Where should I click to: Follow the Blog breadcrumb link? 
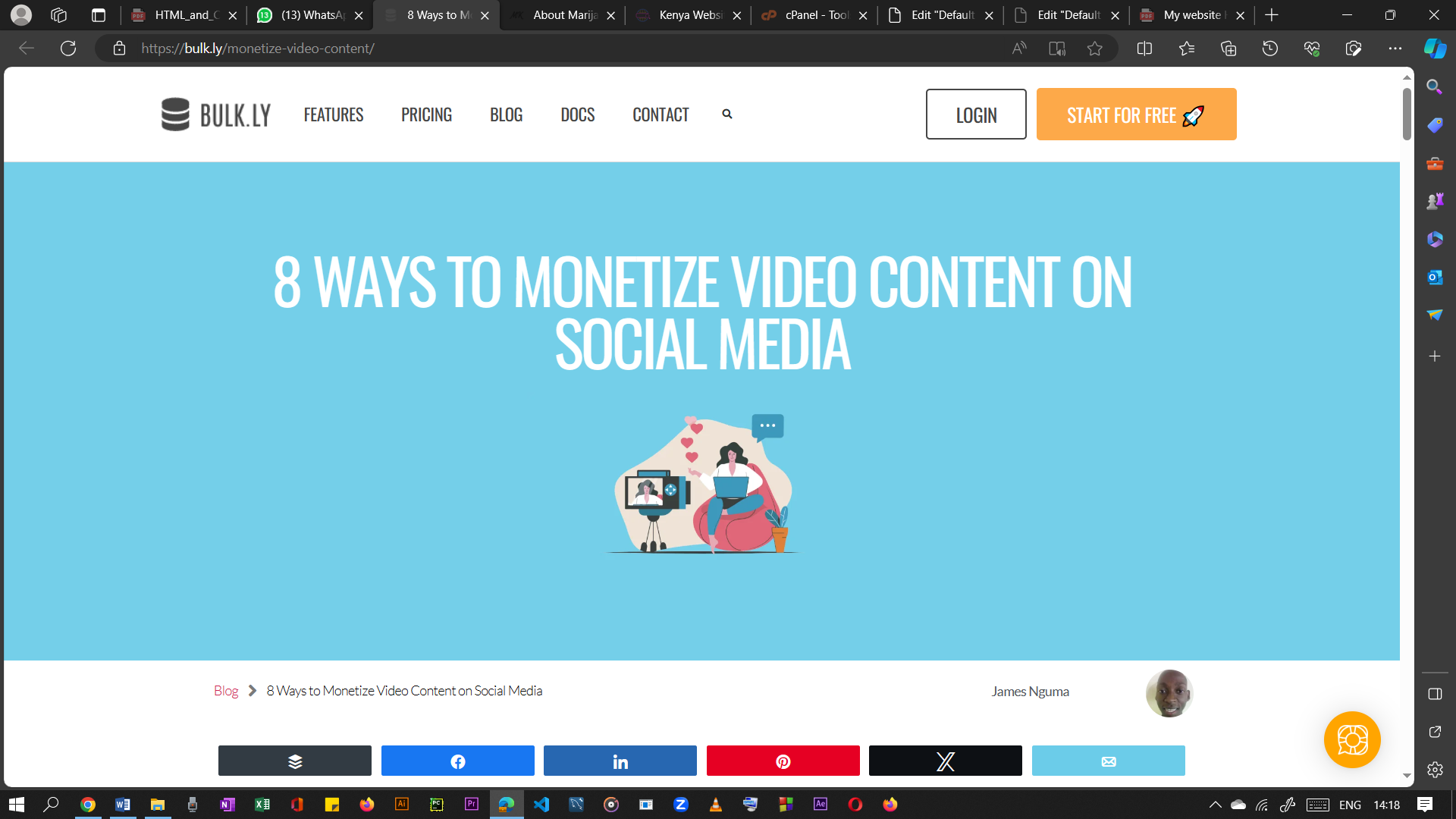226,691
